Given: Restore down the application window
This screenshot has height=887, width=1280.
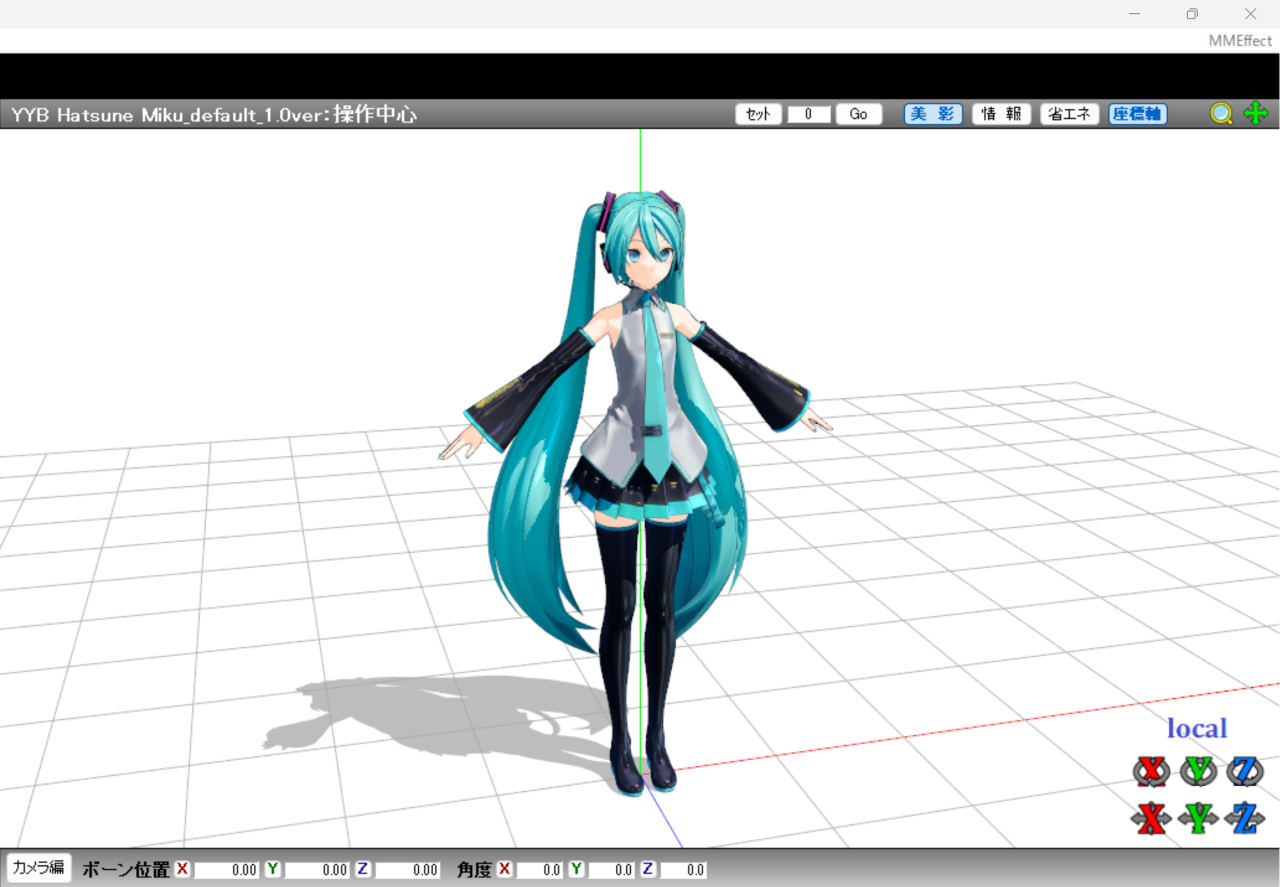Looking at the screenshot, I should pos(1192,13).
